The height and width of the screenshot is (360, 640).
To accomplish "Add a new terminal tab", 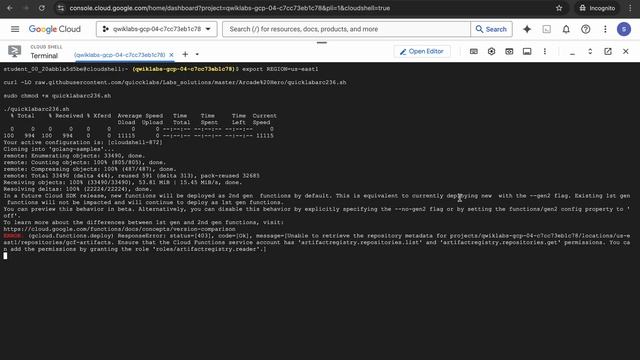I will pyautogui.click(x=185, y=54).
